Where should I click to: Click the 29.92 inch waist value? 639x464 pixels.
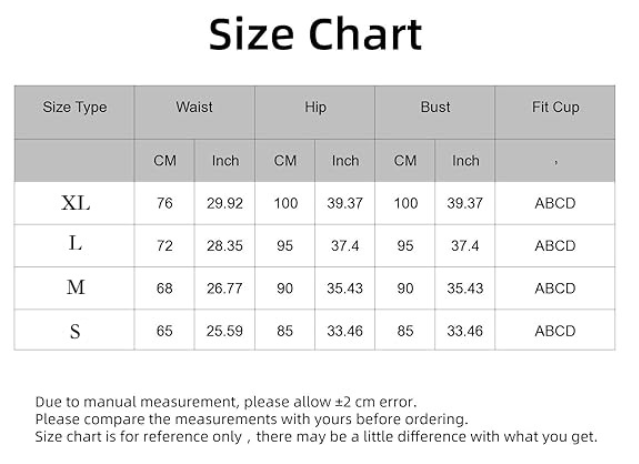[225, 203]
